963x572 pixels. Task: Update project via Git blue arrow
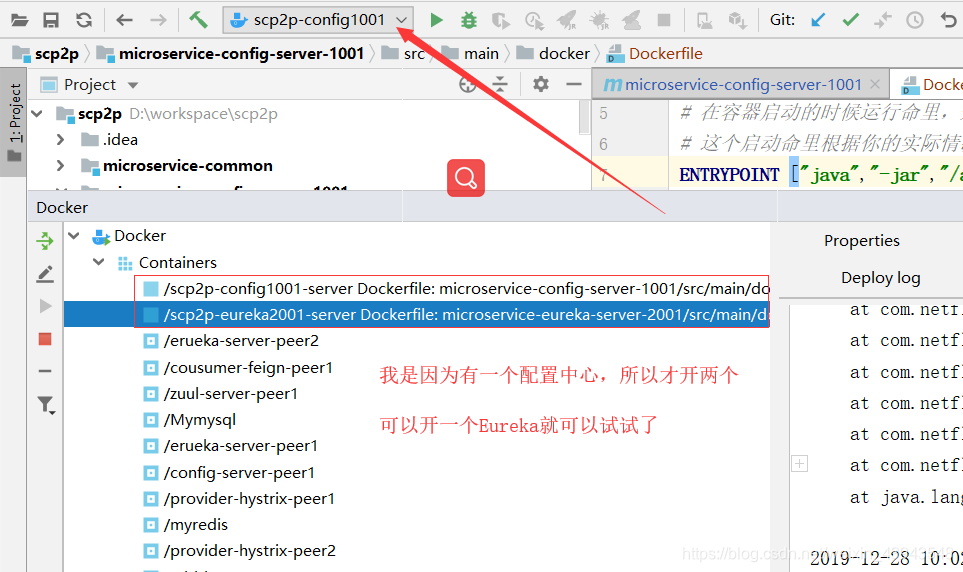[x=818, y=20]
